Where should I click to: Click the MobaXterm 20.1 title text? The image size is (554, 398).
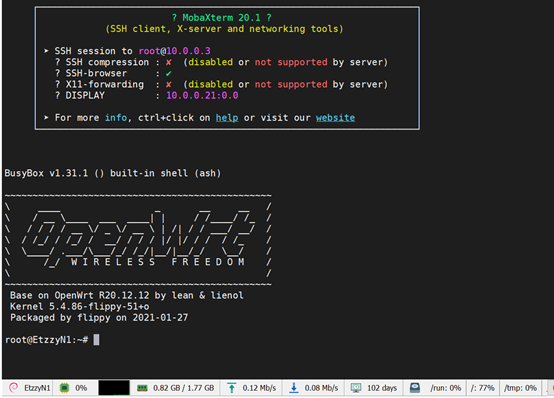pos(222,18)
